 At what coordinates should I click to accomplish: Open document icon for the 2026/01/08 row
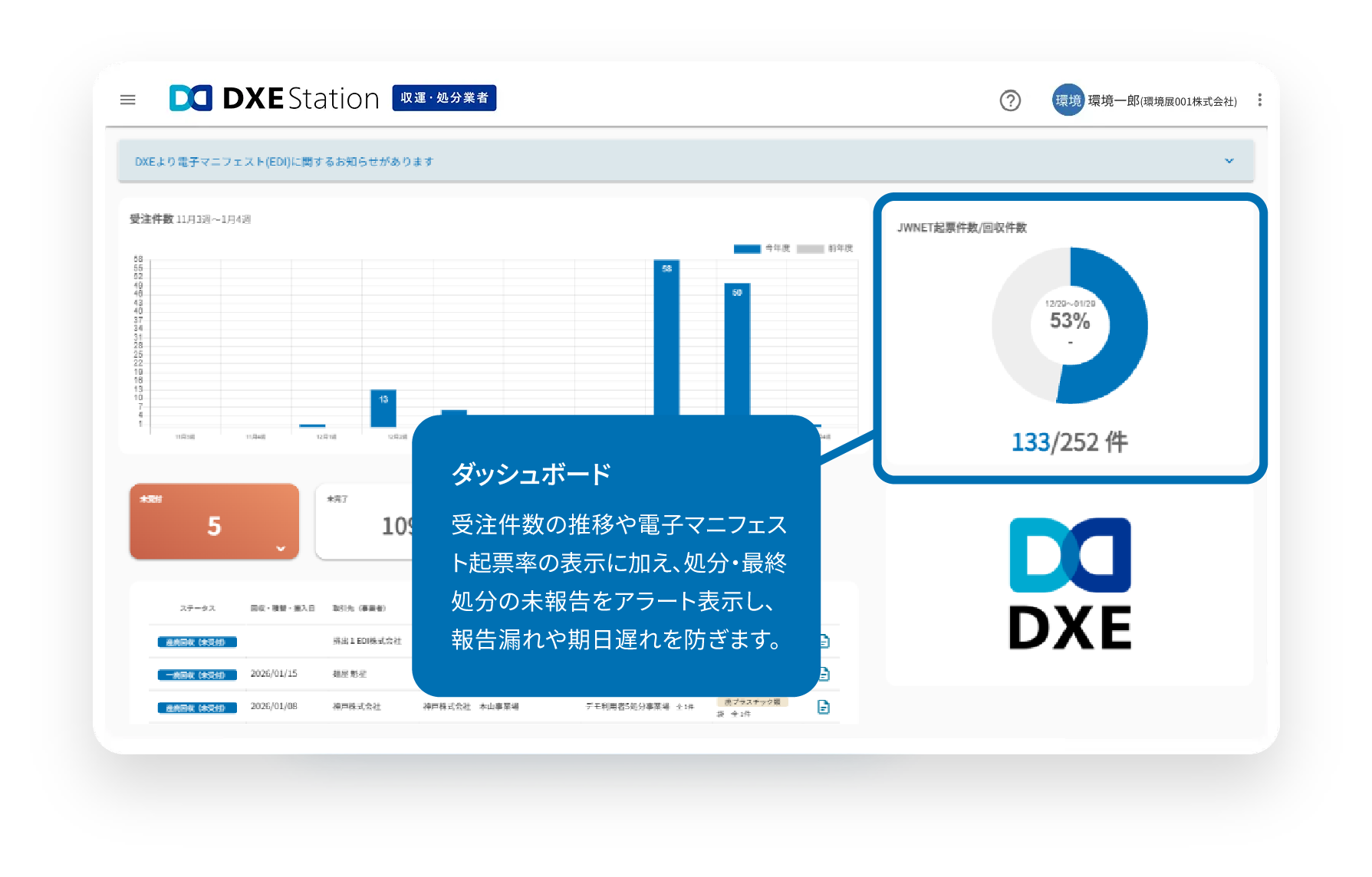[824, 707]
